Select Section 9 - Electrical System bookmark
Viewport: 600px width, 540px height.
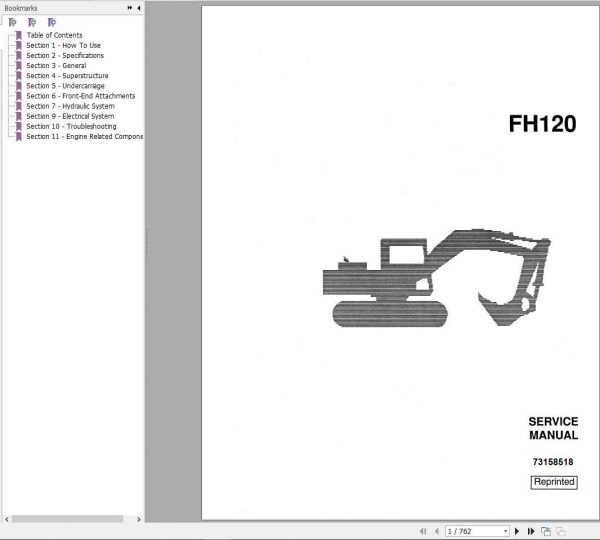[70, 116]
